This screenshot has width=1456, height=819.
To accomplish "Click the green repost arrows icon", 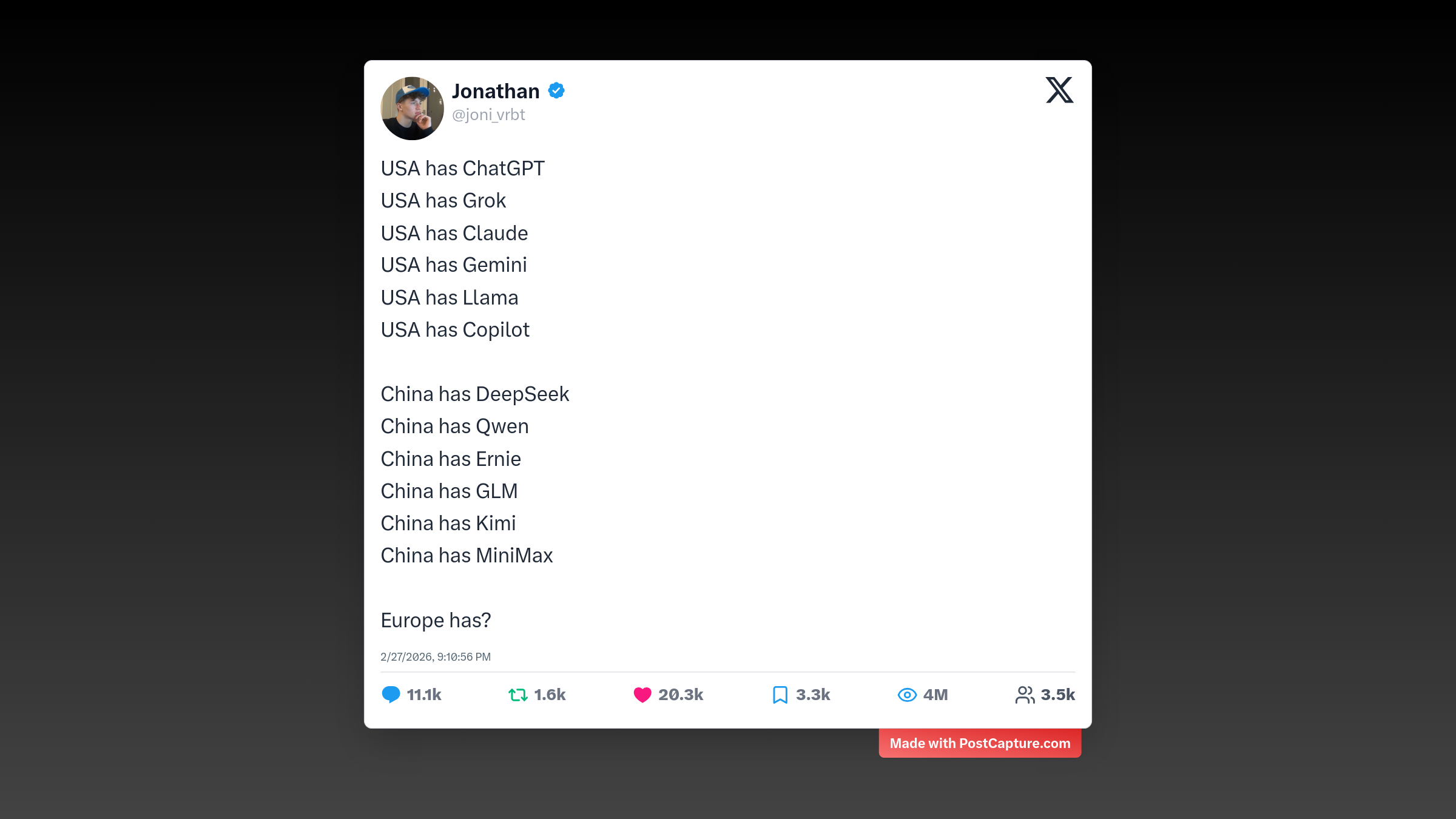I will pos(517,695).
